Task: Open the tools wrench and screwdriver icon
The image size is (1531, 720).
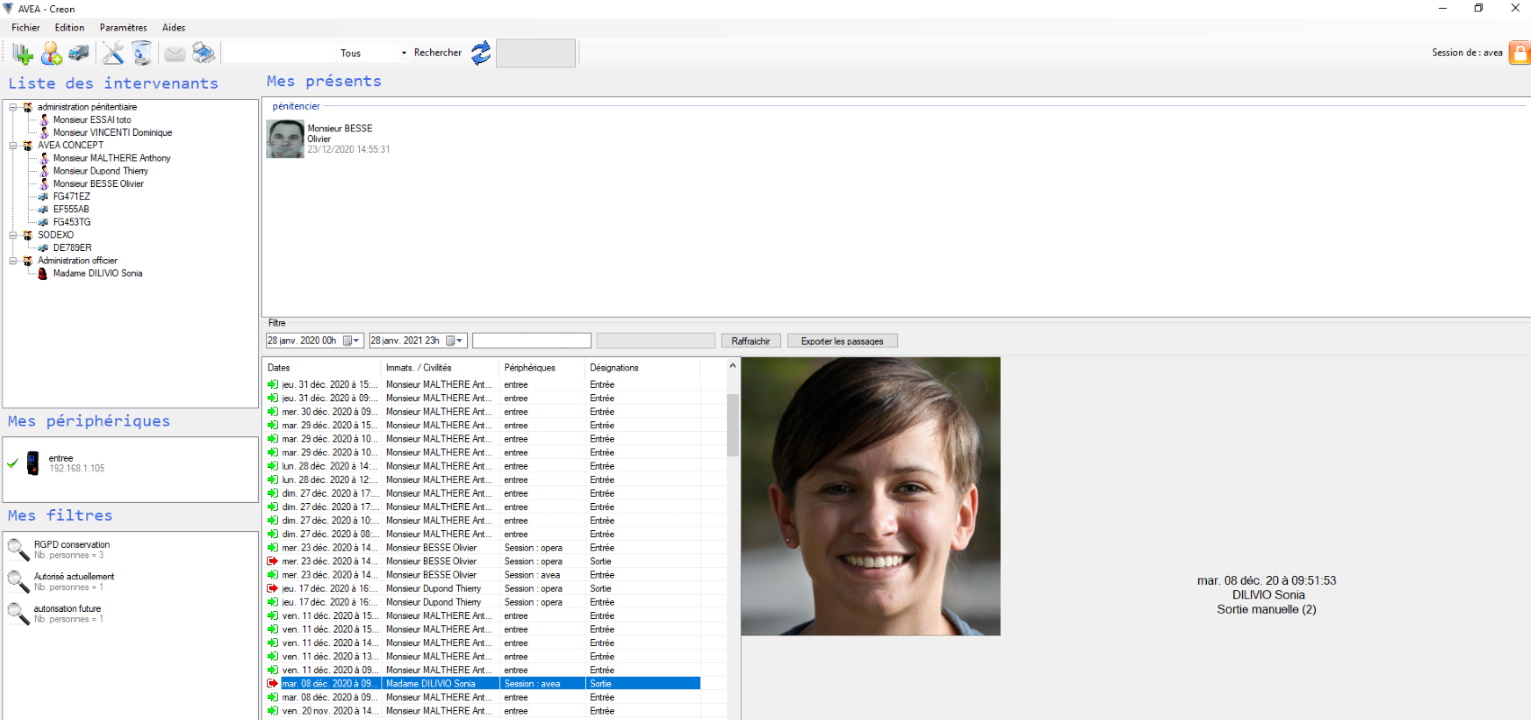Action: click(x=113, y=53)
